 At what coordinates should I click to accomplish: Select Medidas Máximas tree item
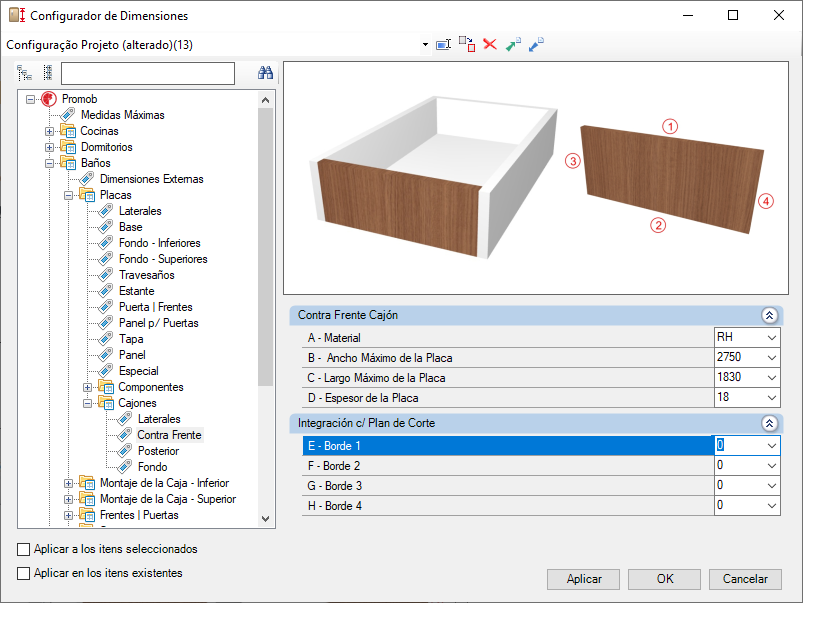click(122, 115)
